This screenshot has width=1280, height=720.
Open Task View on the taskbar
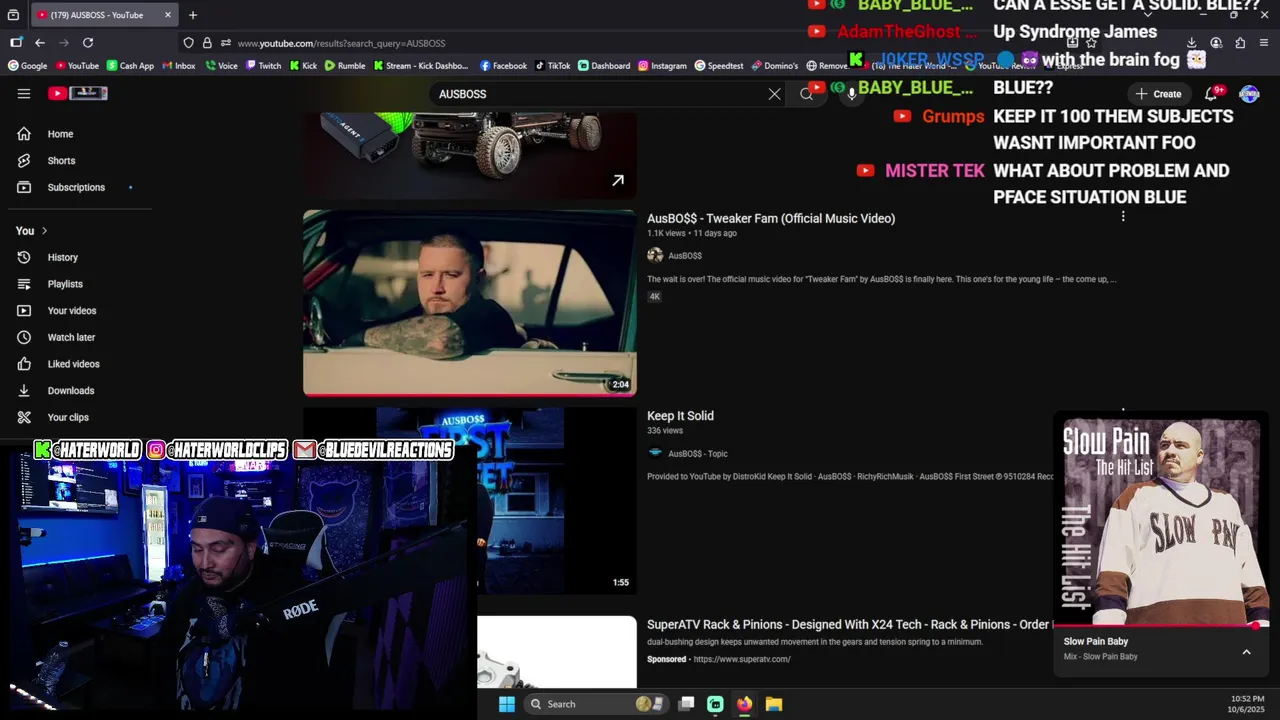pyautogui.click(x=686, y=704)
